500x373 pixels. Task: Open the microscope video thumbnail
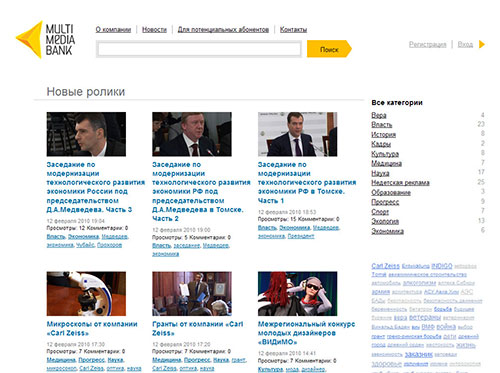(x=86, y=294)
